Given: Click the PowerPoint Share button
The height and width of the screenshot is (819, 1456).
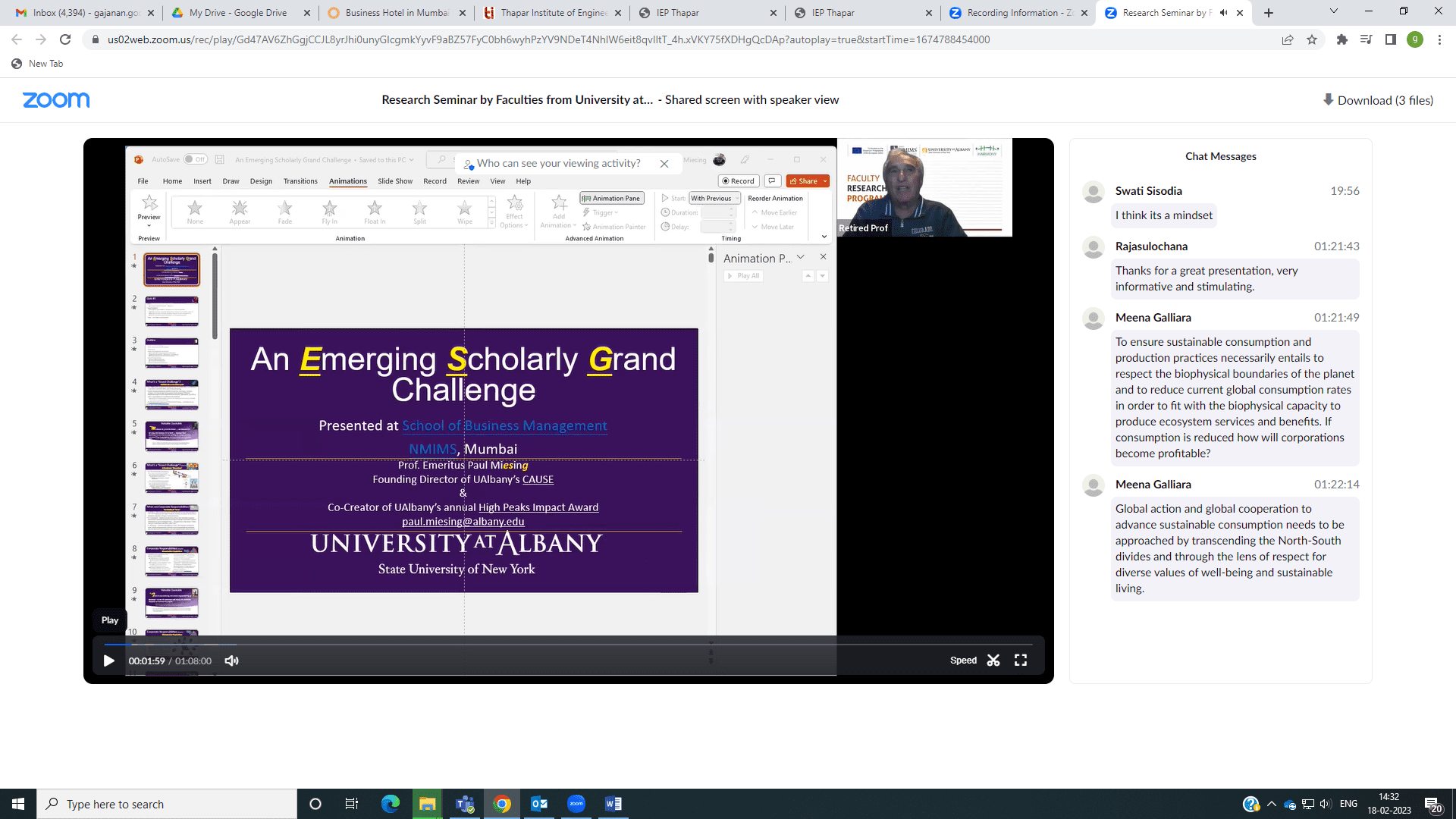Looking at the screenshot, I should tap(808, 181).
